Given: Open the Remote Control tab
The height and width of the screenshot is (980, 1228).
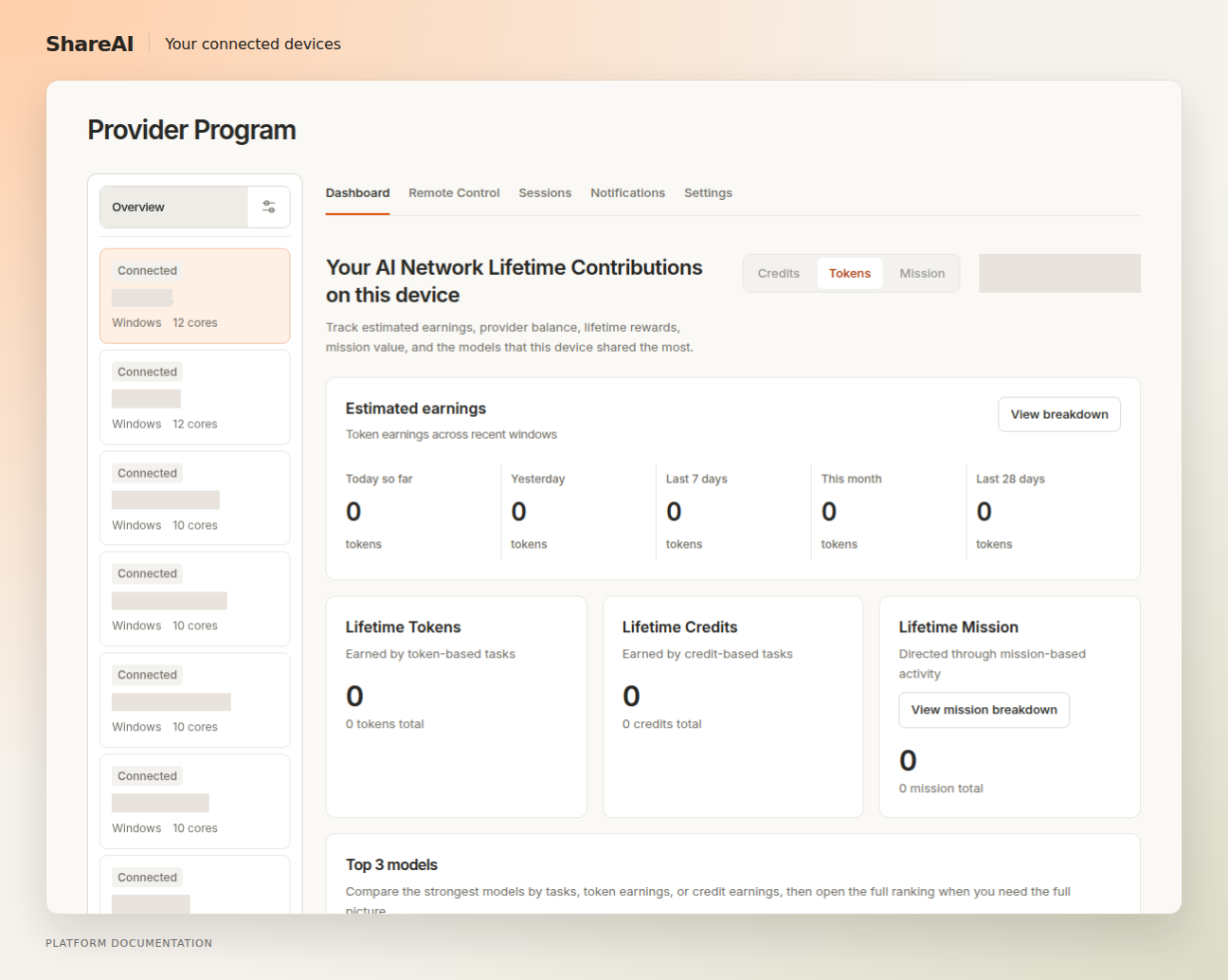Looking at the screenshot, I should point(454,193).
